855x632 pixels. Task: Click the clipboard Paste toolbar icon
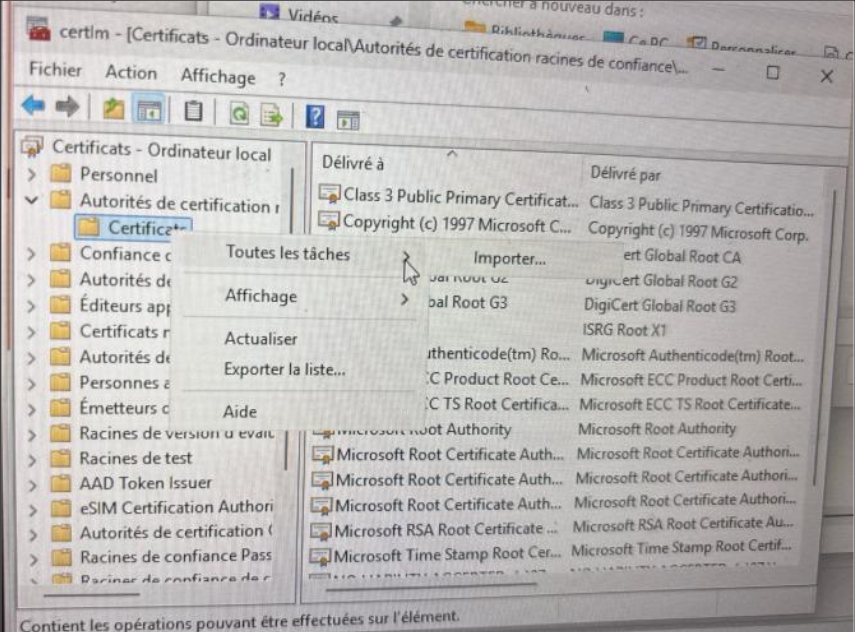click(x=194, y=111)
